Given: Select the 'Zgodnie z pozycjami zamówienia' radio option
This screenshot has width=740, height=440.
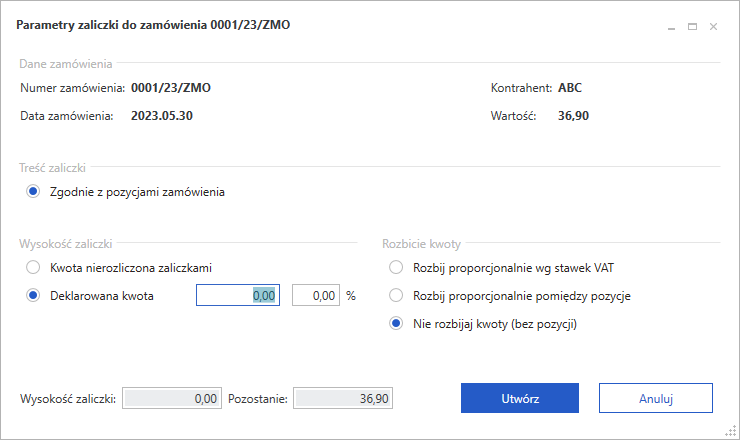Looking at the screenshot, I should [x=33, y=192].
